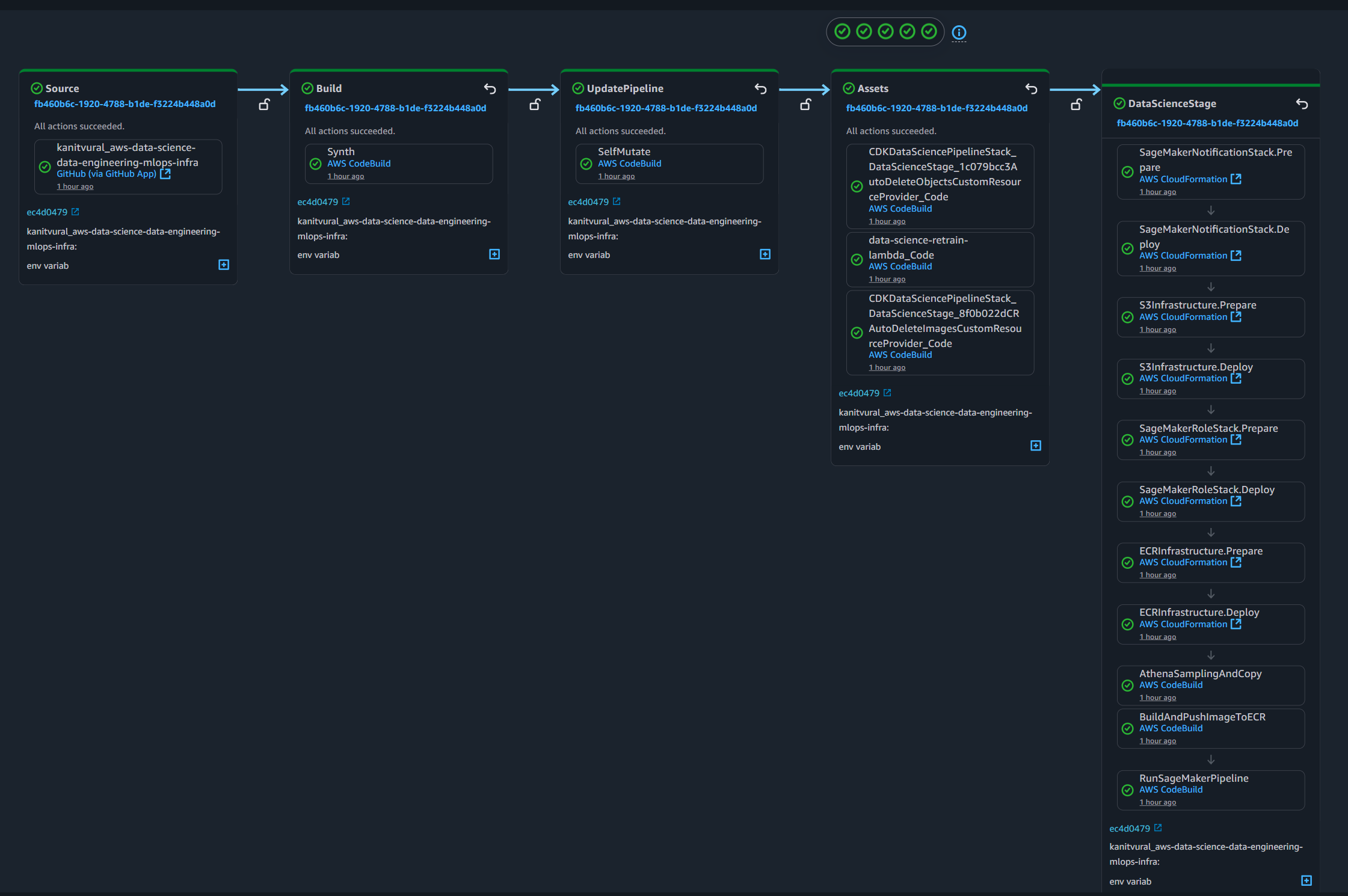Open external link icon for S3Infrastructure.Prepare
This screenshot has height=896, width=1348.
point(1236,317)
